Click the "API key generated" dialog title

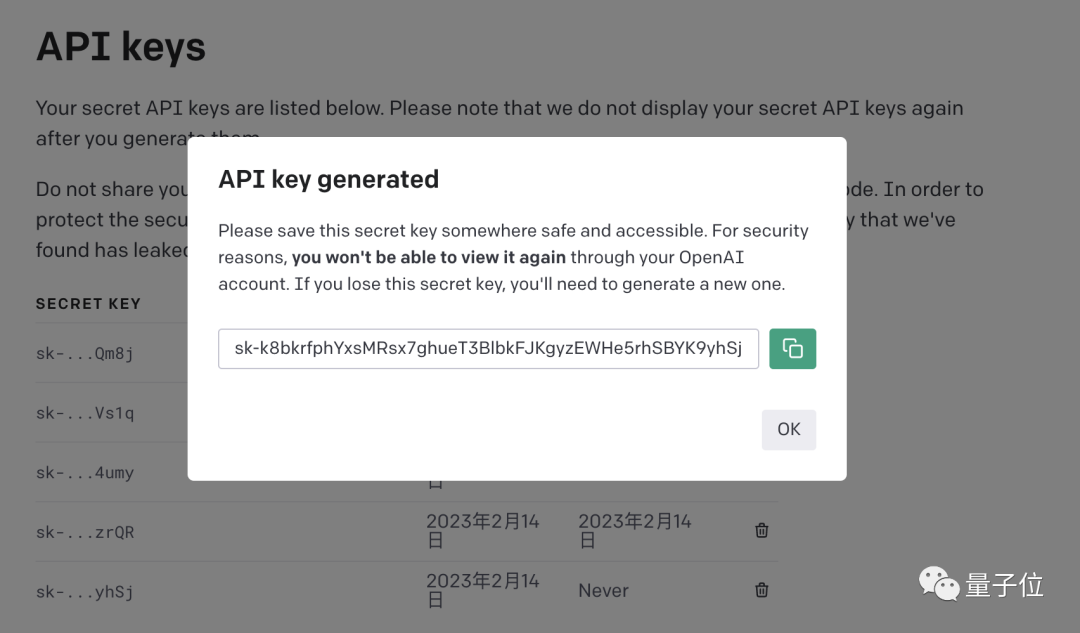click(329, 179)
